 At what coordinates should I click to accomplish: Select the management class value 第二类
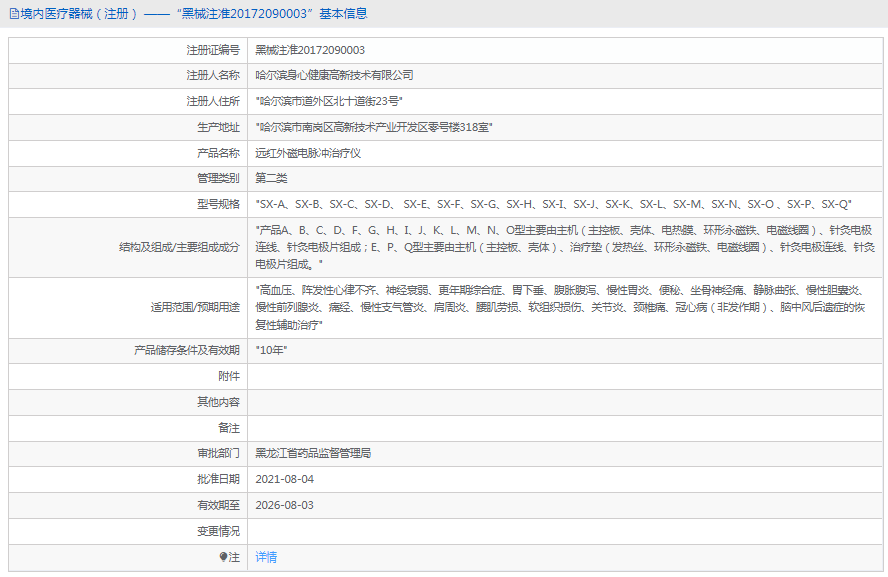pyautogui.click(x=271, y=178)
